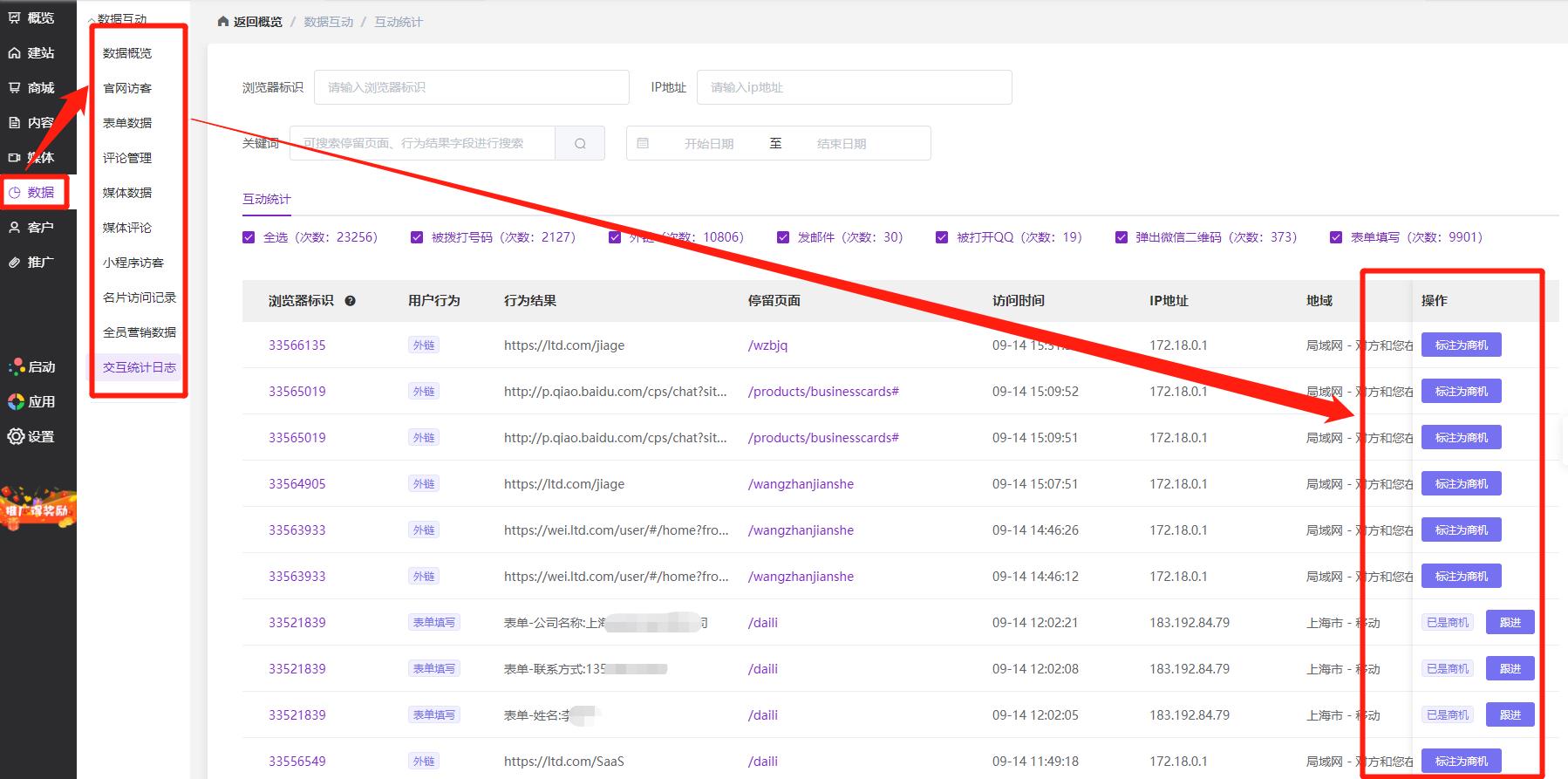1568x779 pixels.
Task: Click the keyword search magnifier button
Action: pyautogui.click(x=580, y=144)
